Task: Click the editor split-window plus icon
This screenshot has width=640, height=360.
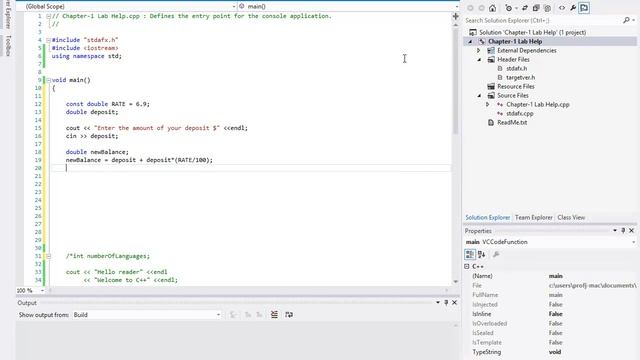Action: (456, 16)
